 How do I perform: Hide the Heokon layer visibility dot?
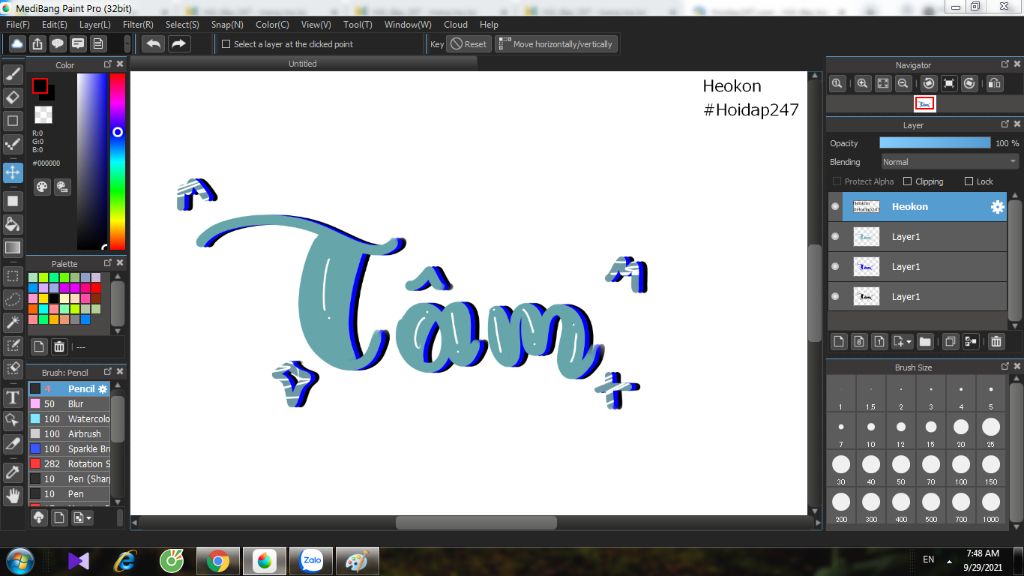(835, 206)
